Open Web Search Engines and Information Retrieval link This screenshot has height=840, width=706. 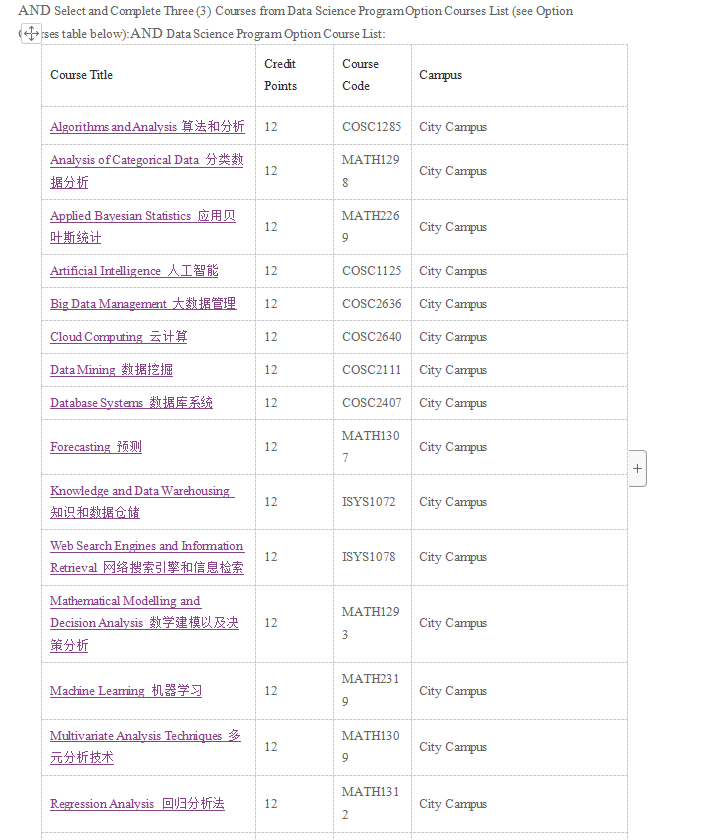pyautogui.click(x=147, y=557)
